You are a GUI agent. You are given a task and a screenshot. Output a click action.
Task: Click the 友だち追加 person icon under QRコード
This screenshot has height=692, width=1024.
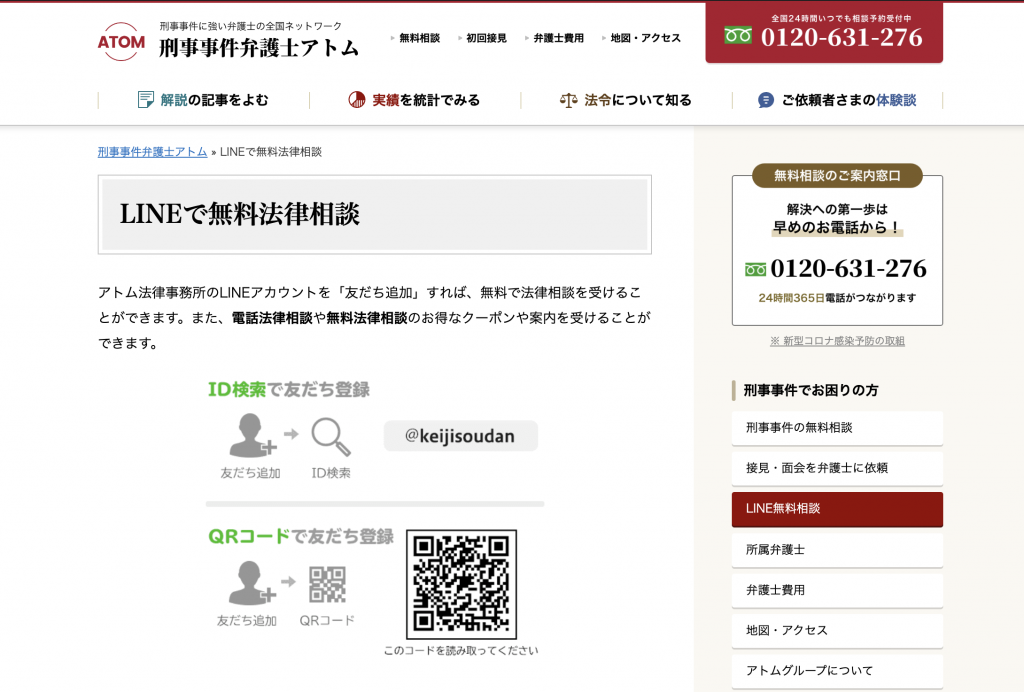[251, 583]
